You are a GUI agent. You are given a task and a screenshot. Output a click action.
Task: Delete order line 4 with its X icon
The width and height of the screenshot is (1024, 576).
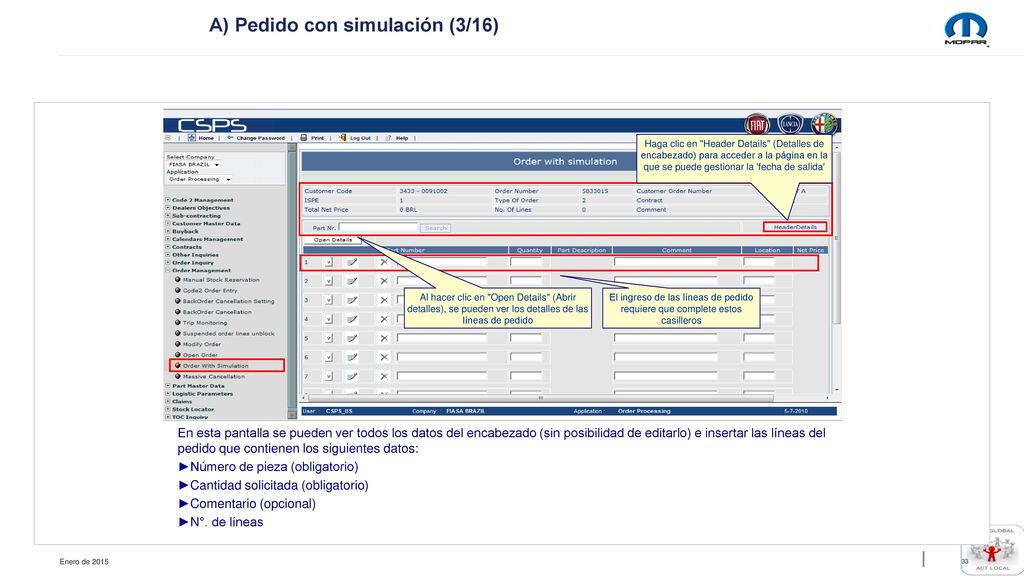(384, 319)
